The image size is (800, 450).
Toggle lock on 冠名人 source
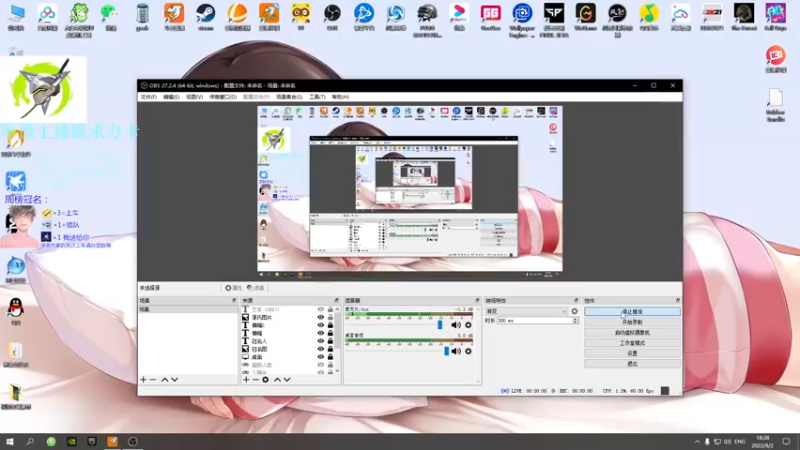coord(330,341)
